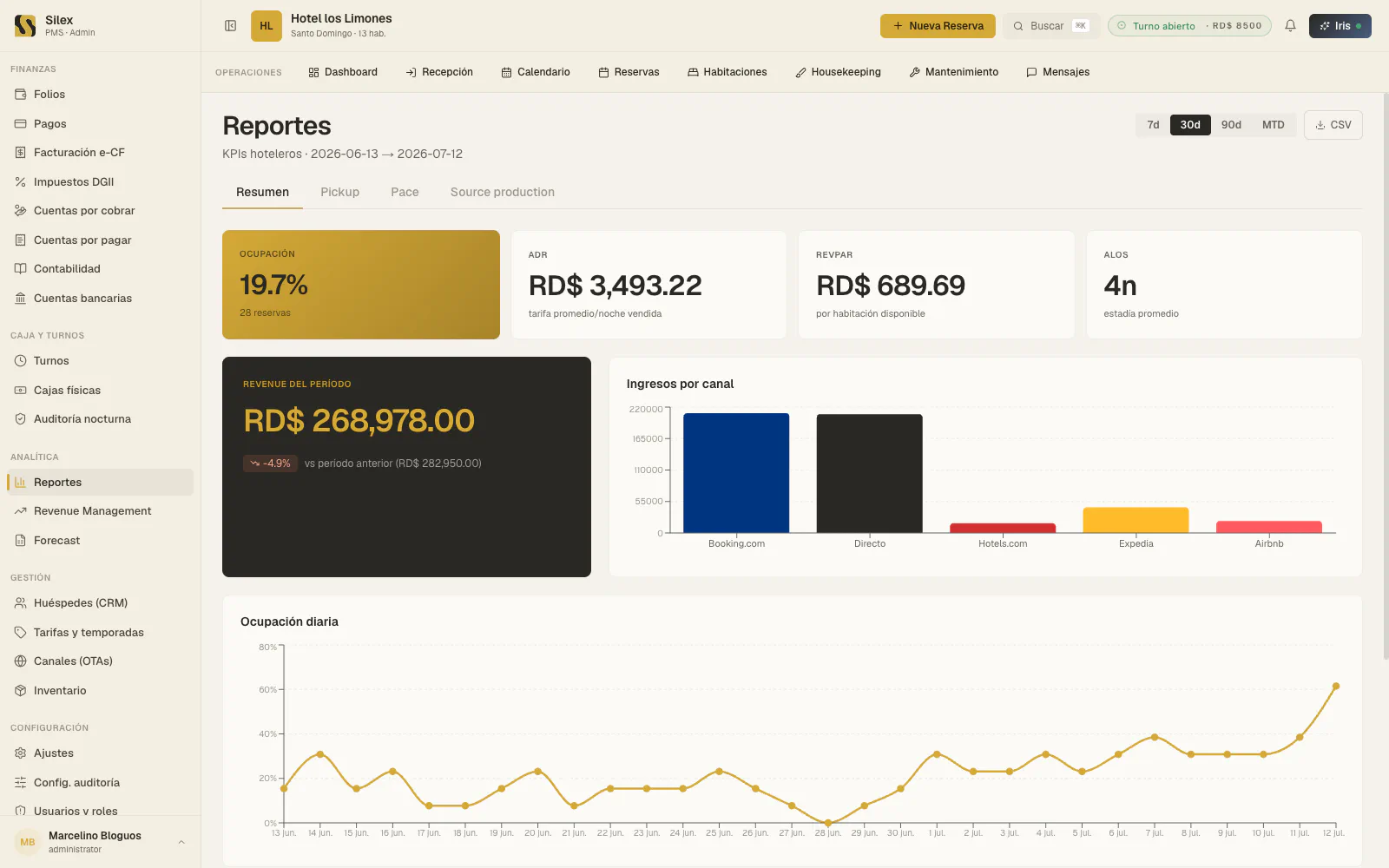1389x868 pixels.
Task: Open Reportes in the sidebar
Action: click(100, 483)
